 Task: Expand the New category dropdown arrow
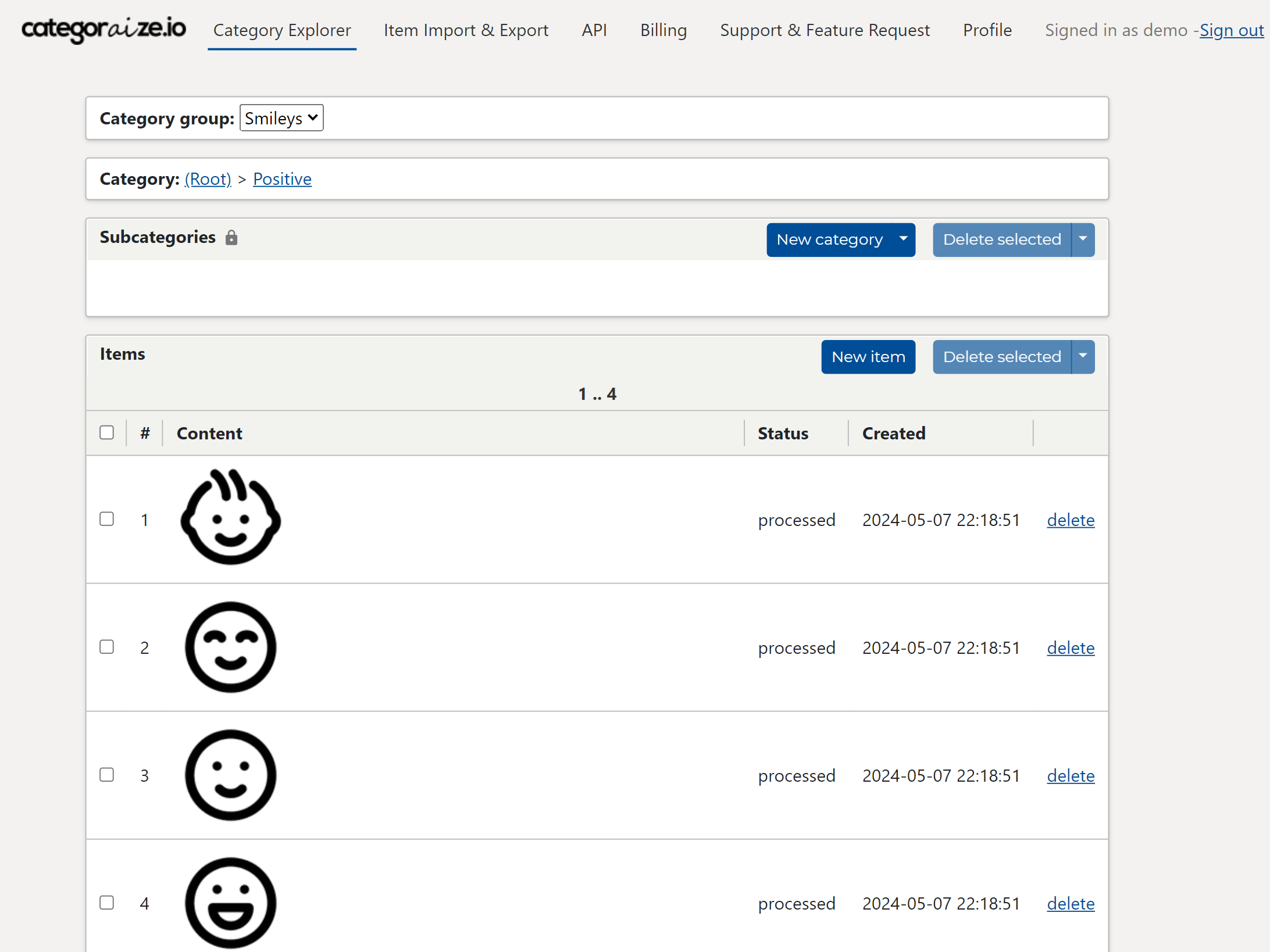point(903,239)
